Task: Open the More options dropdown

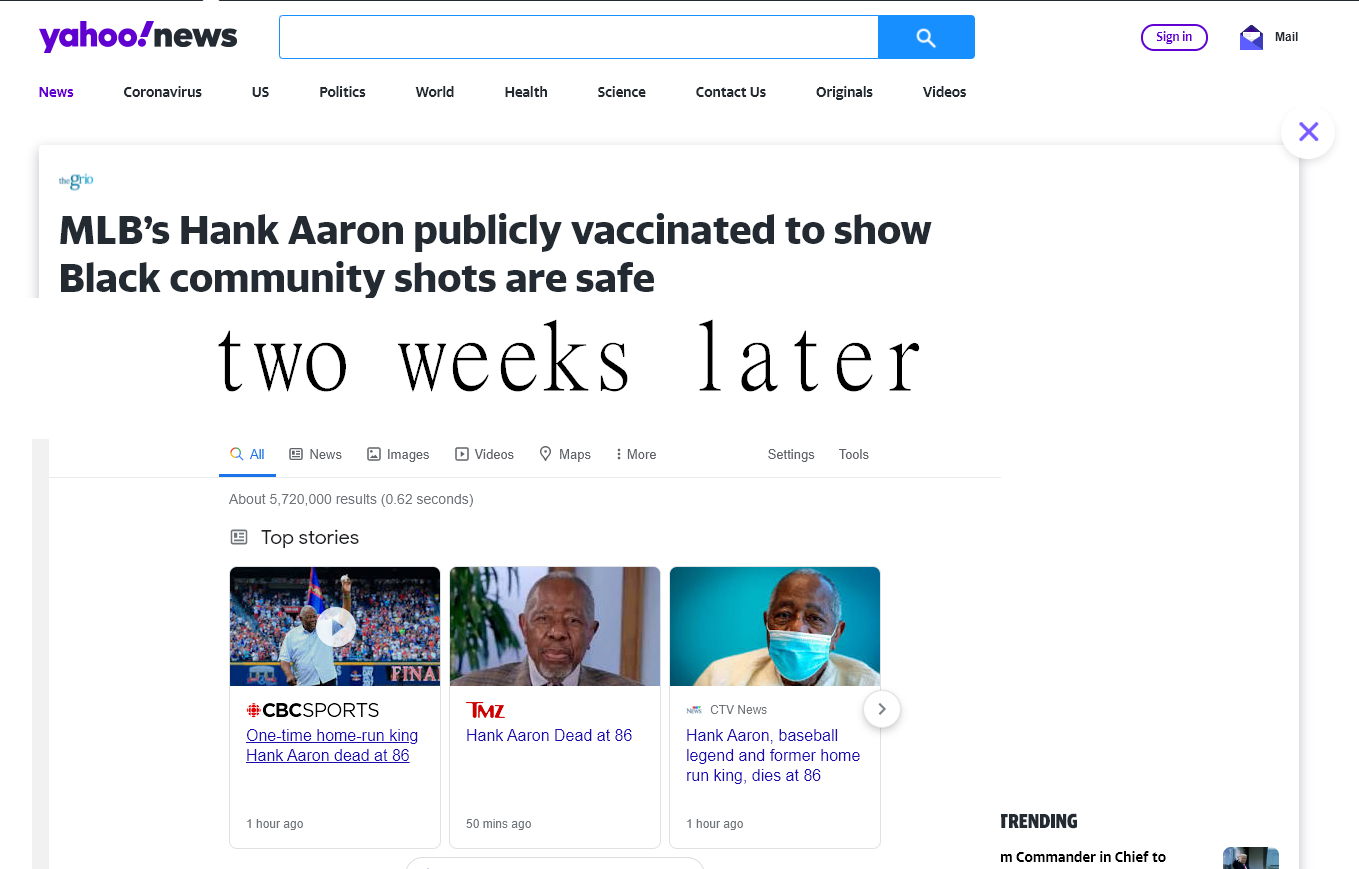Action: (x=636, y=454)
